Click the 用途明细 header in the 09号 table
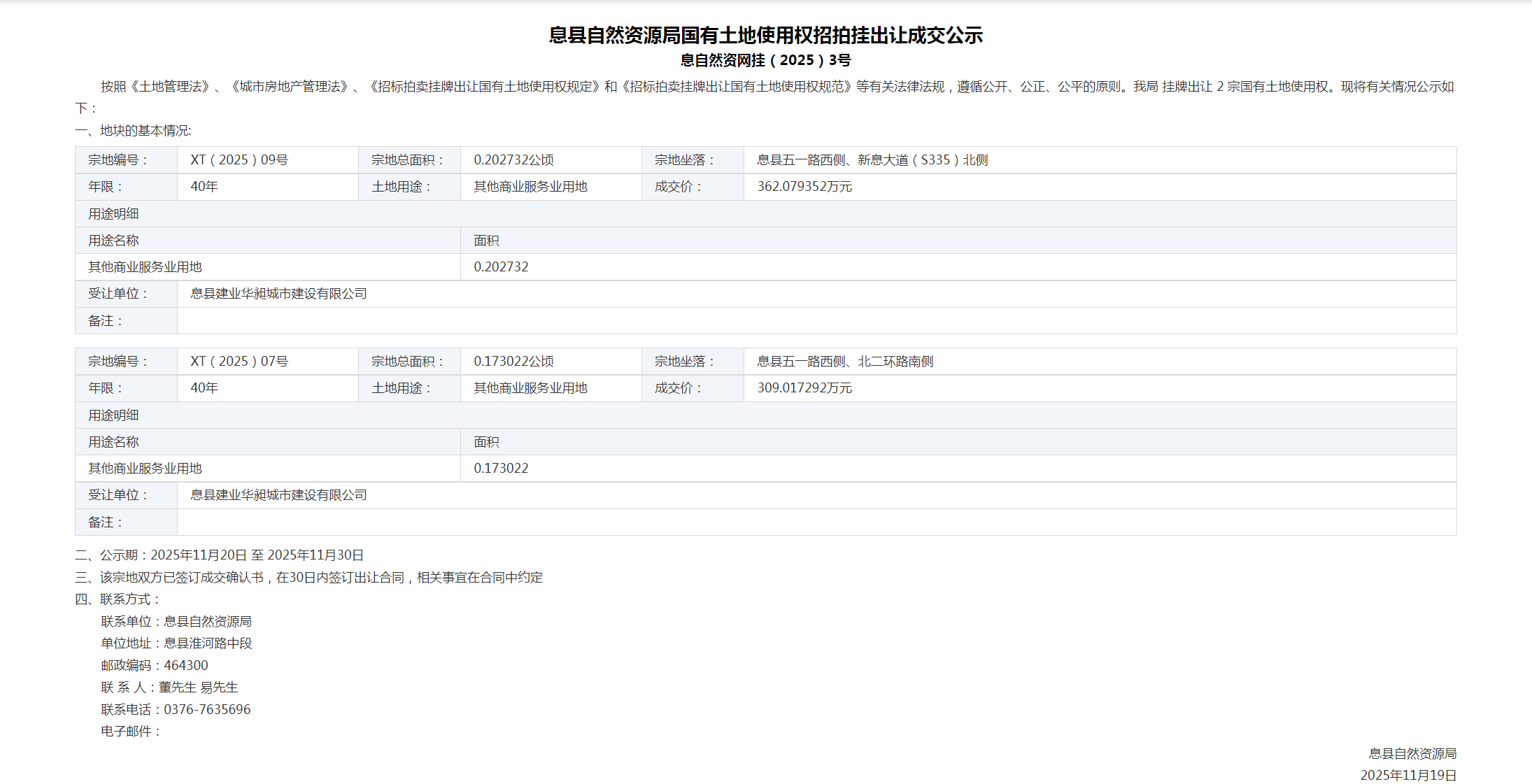 pyautogui.click(x=113, y=214)
